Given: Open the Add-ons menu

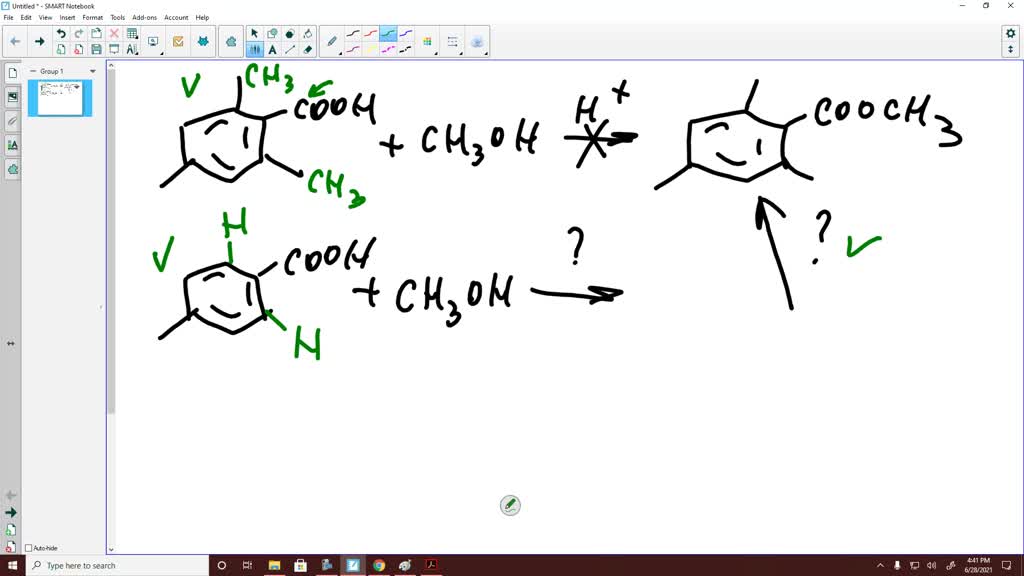Looking at the screenshot, I should (x=144, y=17).
